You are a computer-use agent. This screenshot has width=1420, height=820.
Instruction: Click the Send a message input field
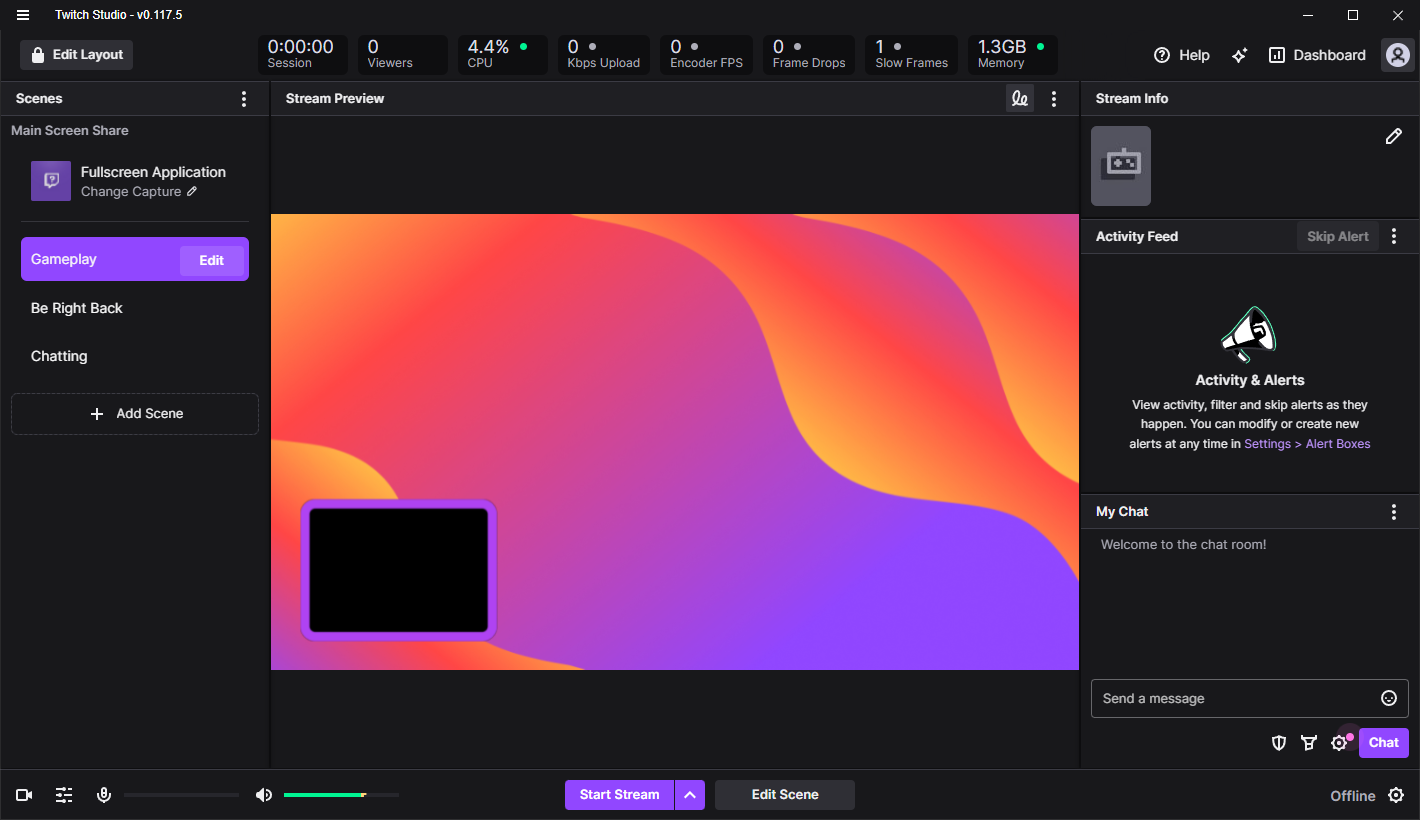click(1230, 698)
